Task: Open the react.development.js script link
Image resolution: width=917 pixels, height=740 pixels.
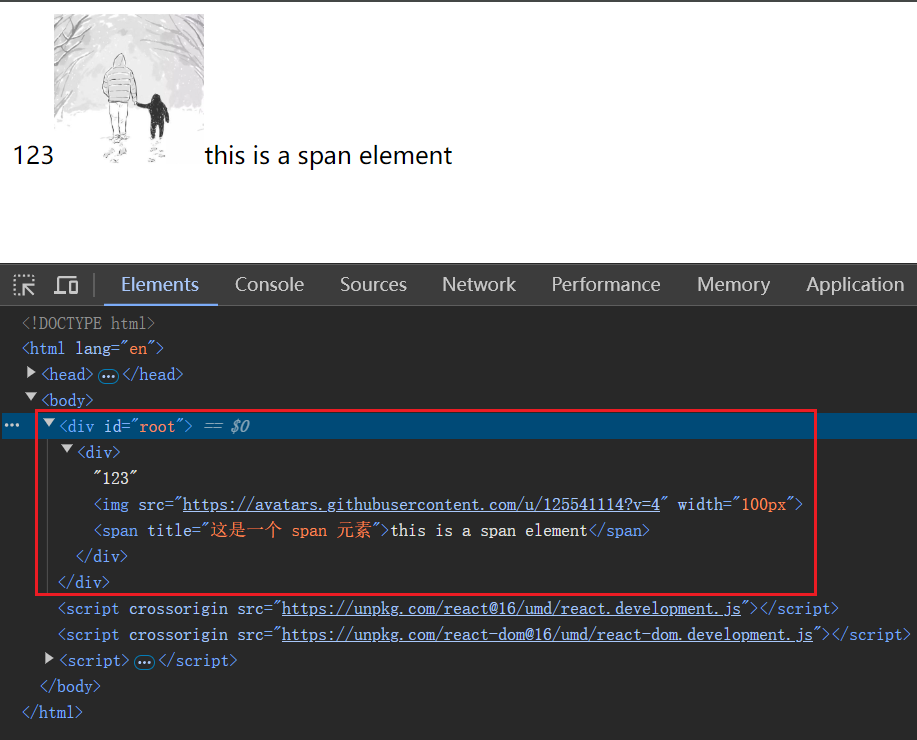Action: 511,608
